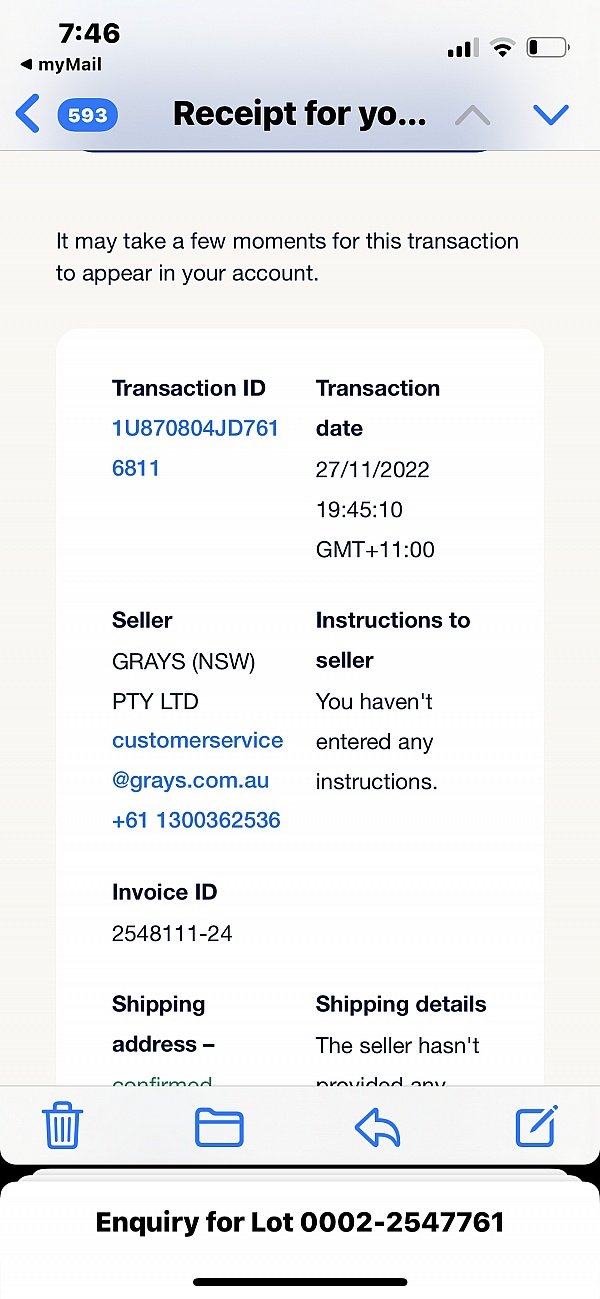Open the reply arrow options
Screen dimensions: 600x1299
[378, 1128]
